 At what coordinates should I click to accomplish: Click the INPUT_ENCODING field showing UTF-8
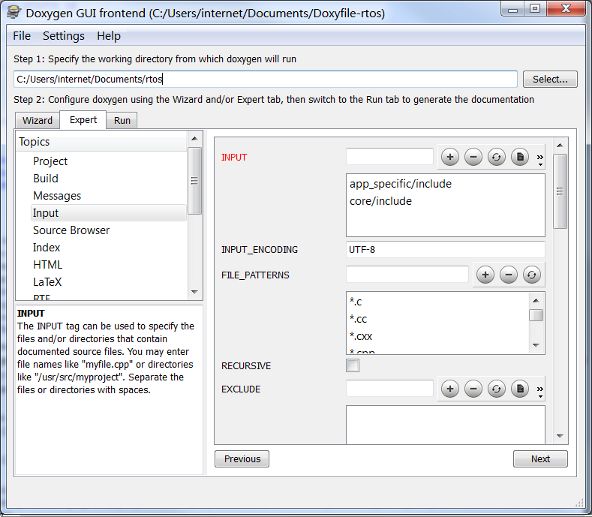pyautogui.click(x=446, y=250)
